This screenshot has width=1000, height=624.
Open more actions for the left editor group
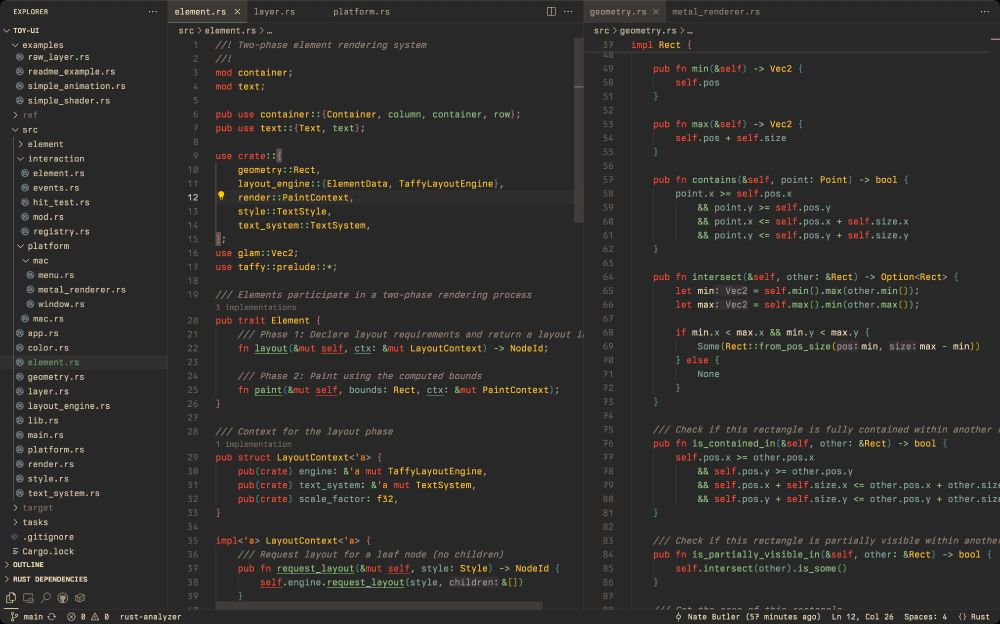pos(568,11)
